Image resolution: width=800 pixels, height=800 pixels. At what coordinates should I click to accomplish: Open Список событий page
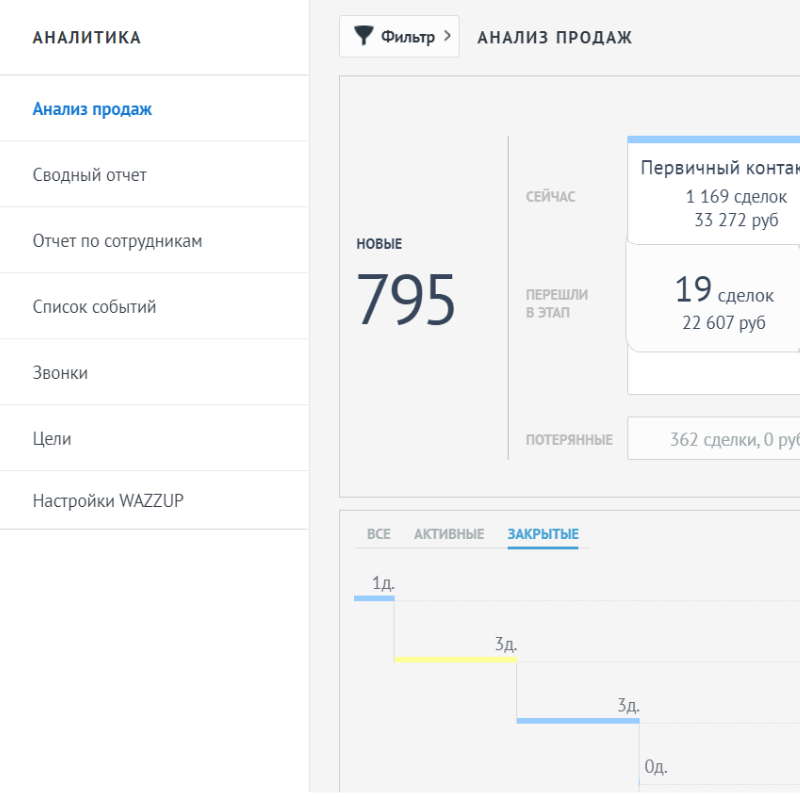tap(94, 307)
